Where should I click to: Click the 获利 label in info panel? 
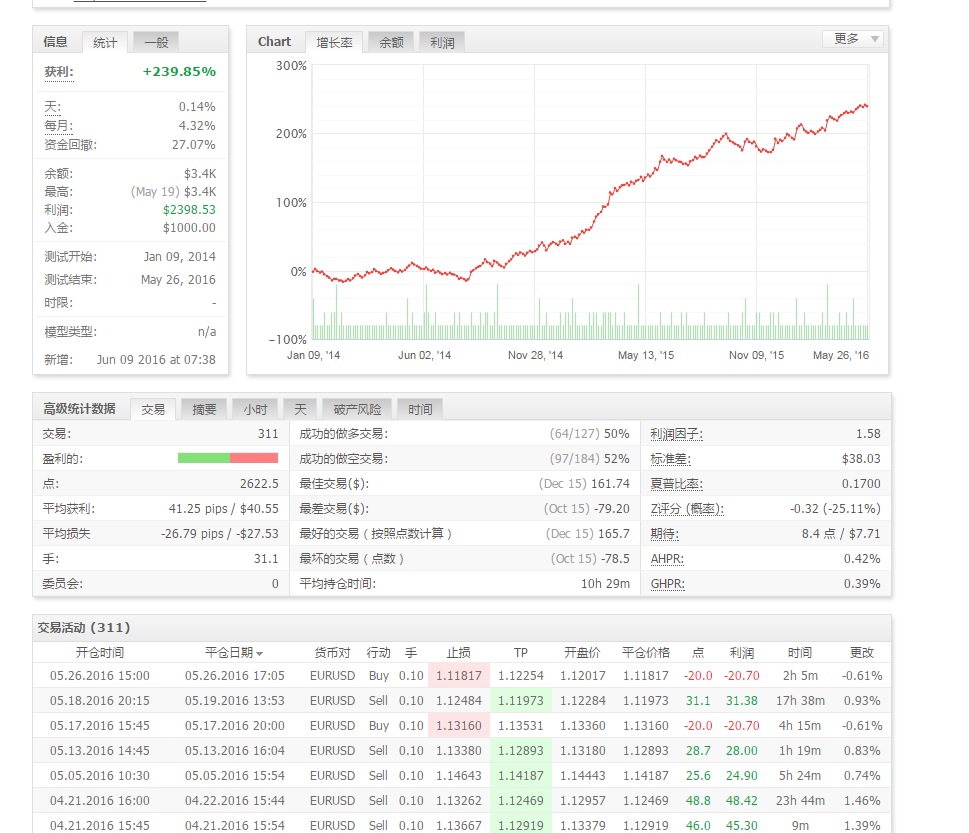point(59,72)
